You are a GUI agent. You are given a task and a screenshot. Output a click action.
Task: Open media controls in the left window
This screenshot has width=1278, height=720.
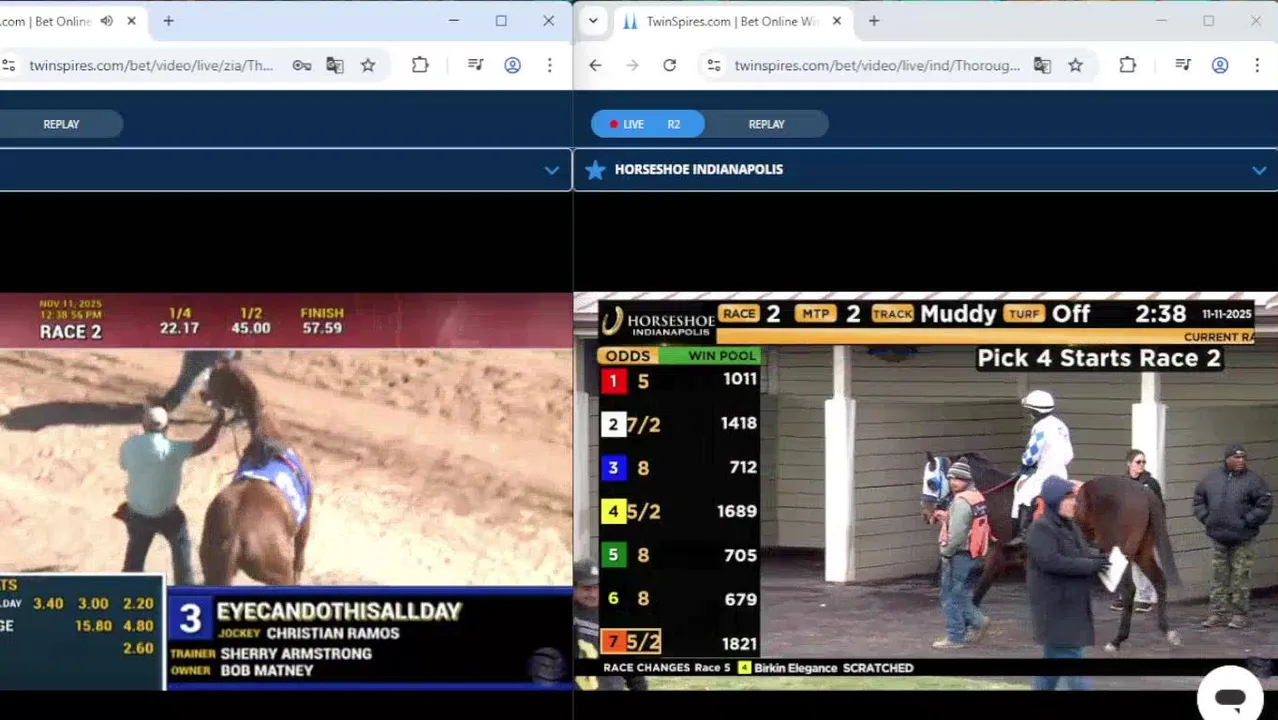coord(475,65)
